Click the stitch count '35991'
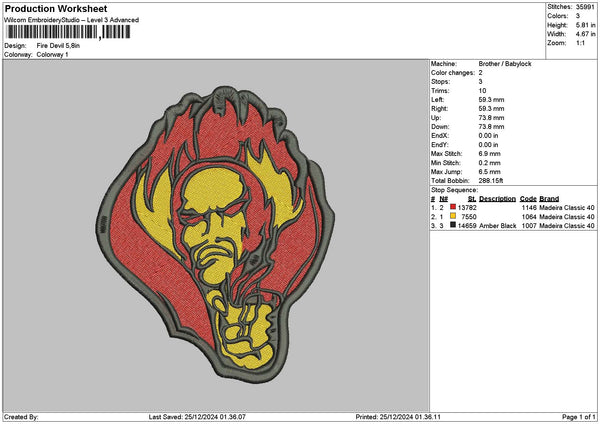 coord(585,7)
